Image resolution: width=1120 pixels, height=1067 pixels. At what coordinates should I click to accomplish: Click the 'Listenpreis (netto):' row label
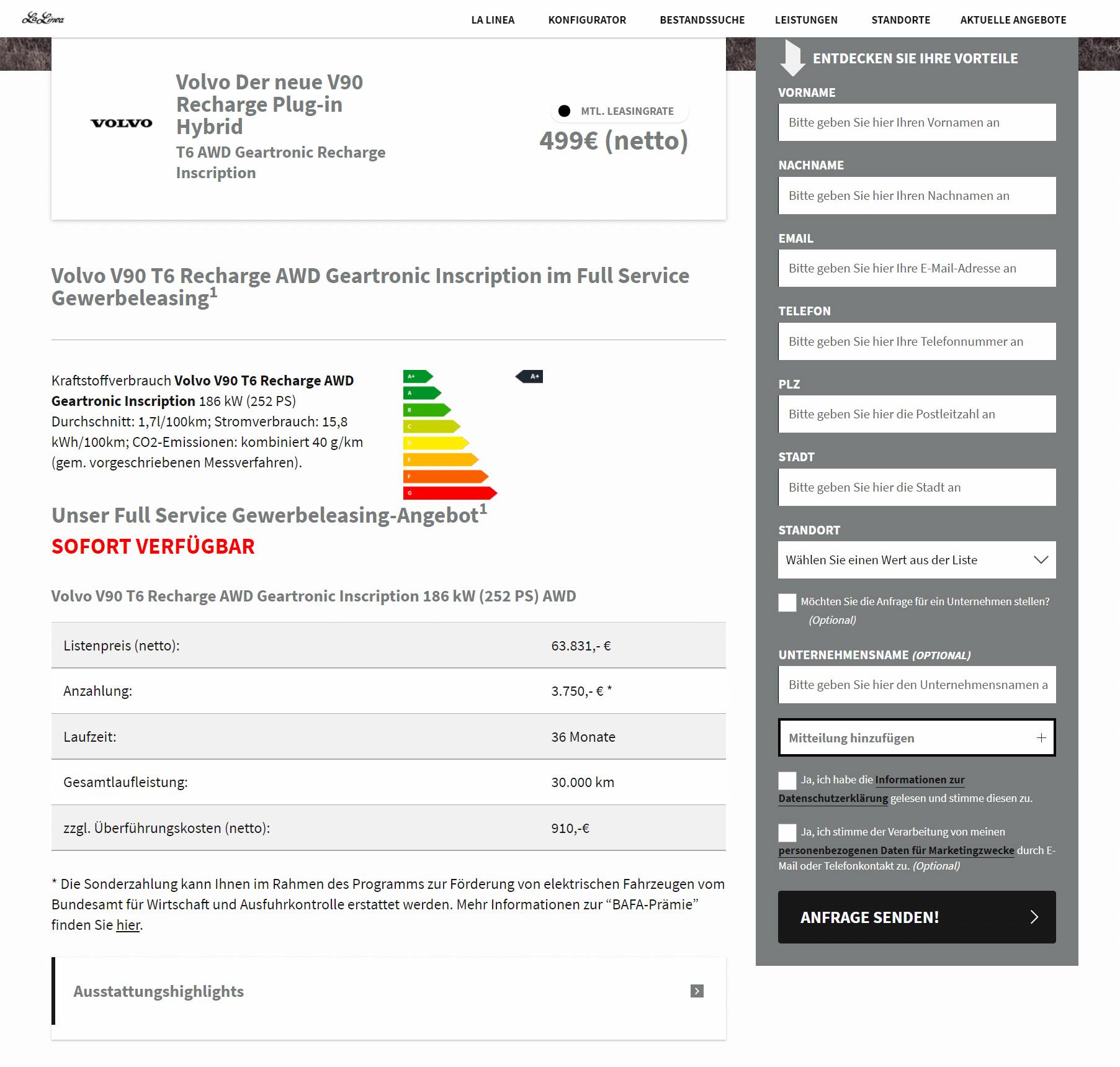point(122,646)
